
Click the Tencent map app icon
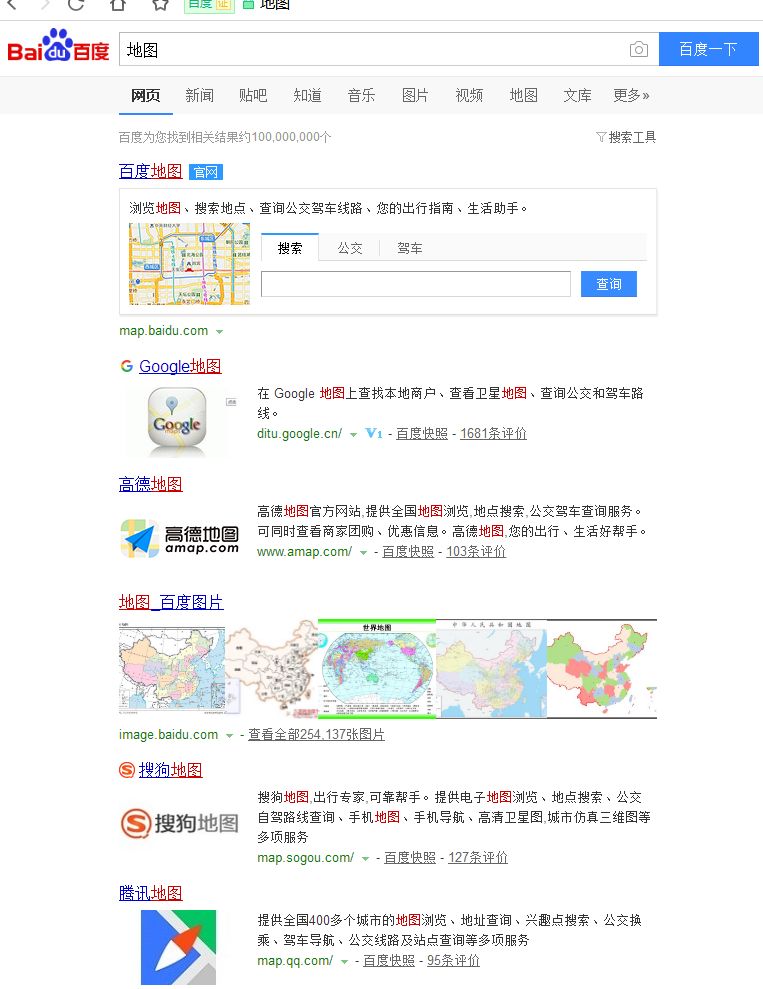tap(178, 946)
